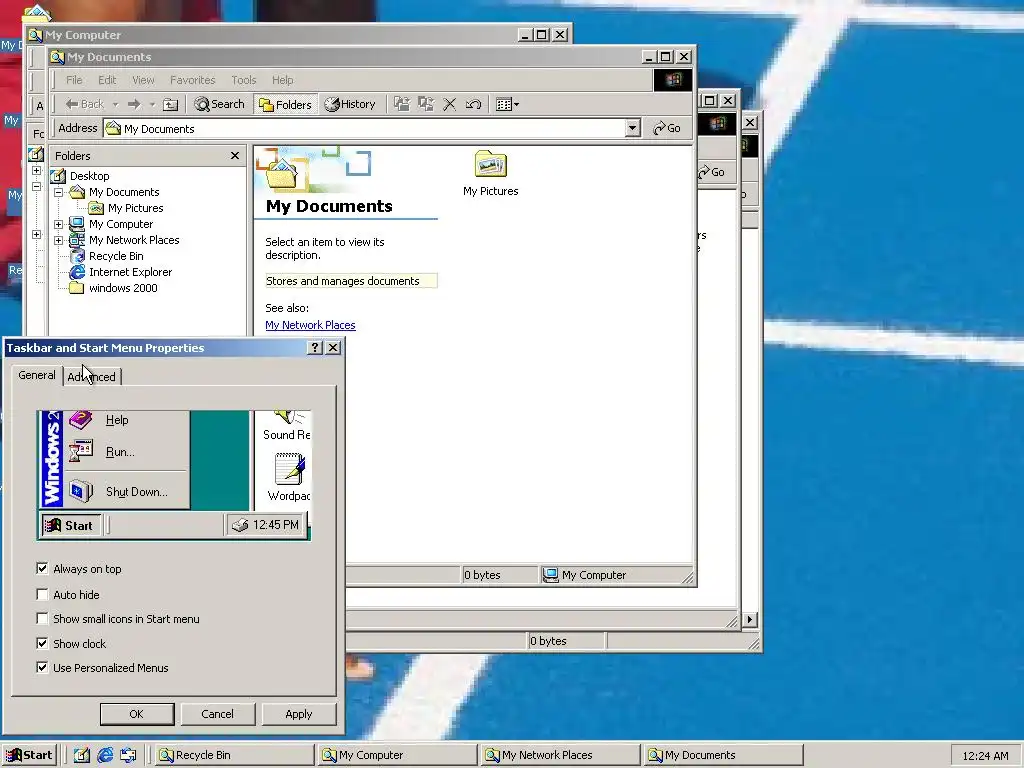Expand My Network Places tree node
1024x768 pixels.
click(x=58, y=240)
